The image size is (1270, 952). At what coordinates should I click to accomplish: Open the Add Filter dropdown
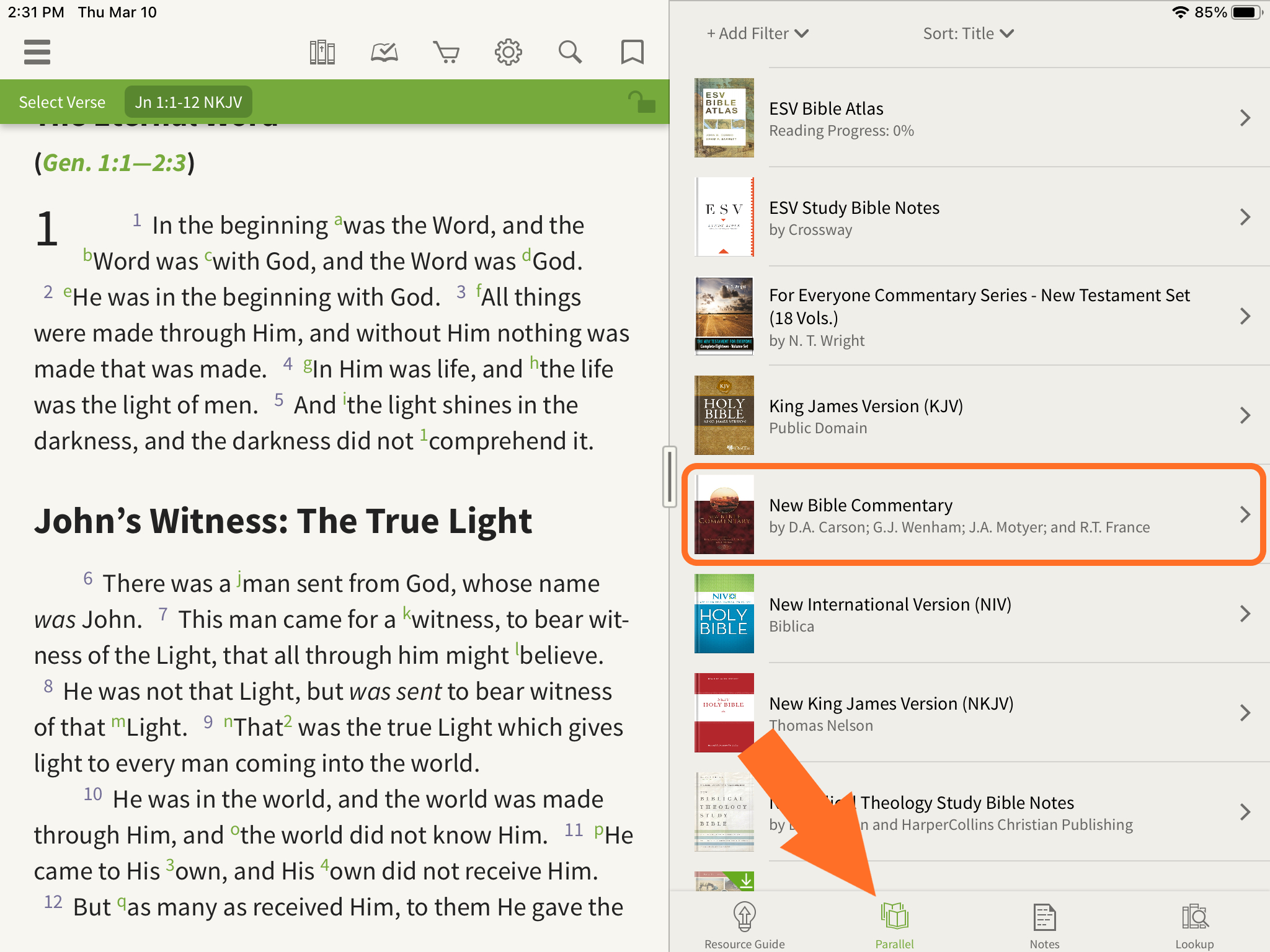758,33
